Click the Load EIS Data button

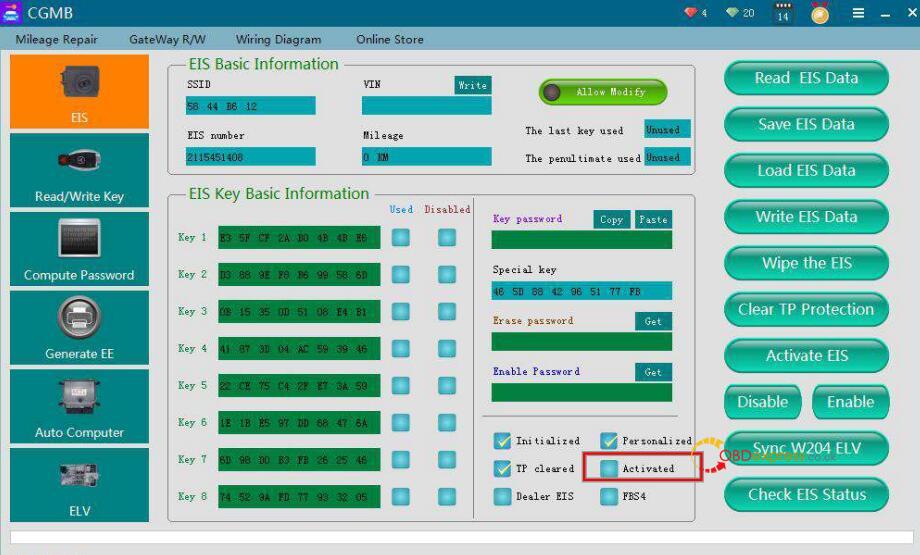pos(806,170)
